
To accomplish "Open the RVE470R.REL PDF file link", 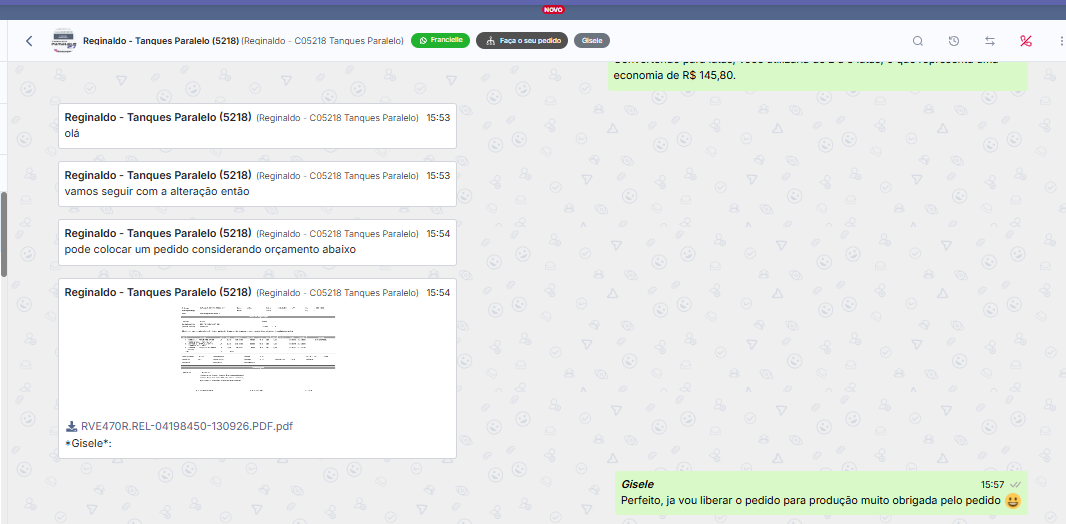I will pos(186,426).
